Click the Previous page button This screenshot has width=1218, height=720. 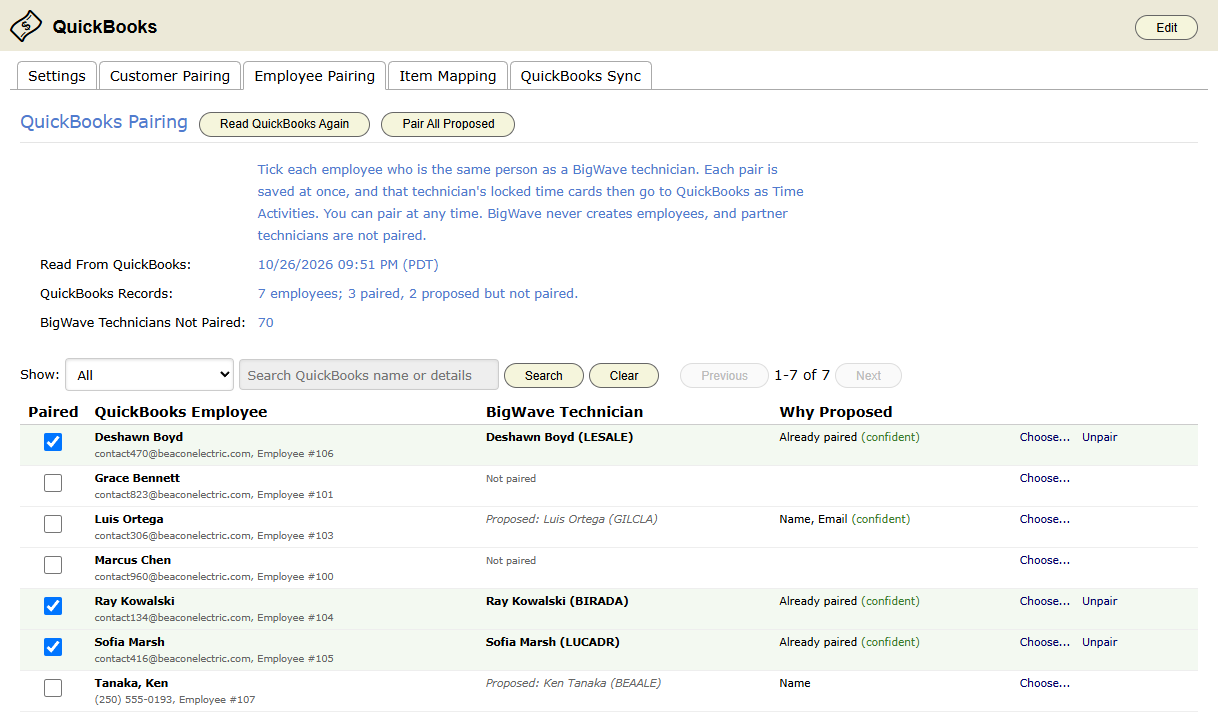click(x=724, y=376)
